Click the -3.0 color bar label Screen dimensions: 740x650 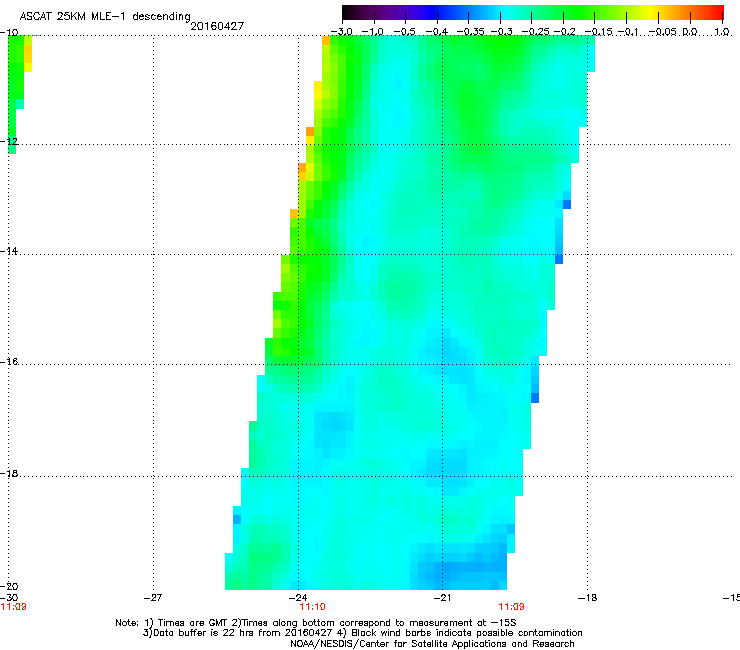point(342,32)
